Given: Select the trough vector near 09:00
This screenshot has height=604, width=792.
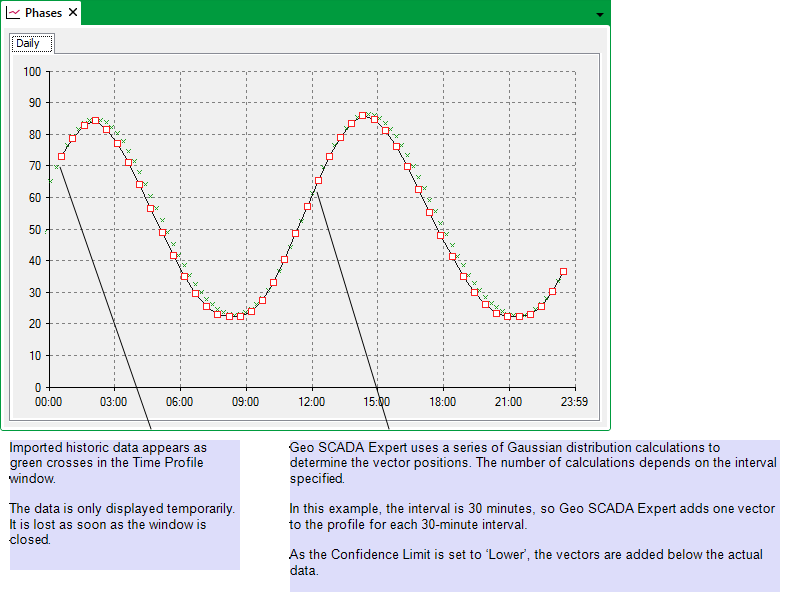Looking at the screenshot, I should [241, 316].
